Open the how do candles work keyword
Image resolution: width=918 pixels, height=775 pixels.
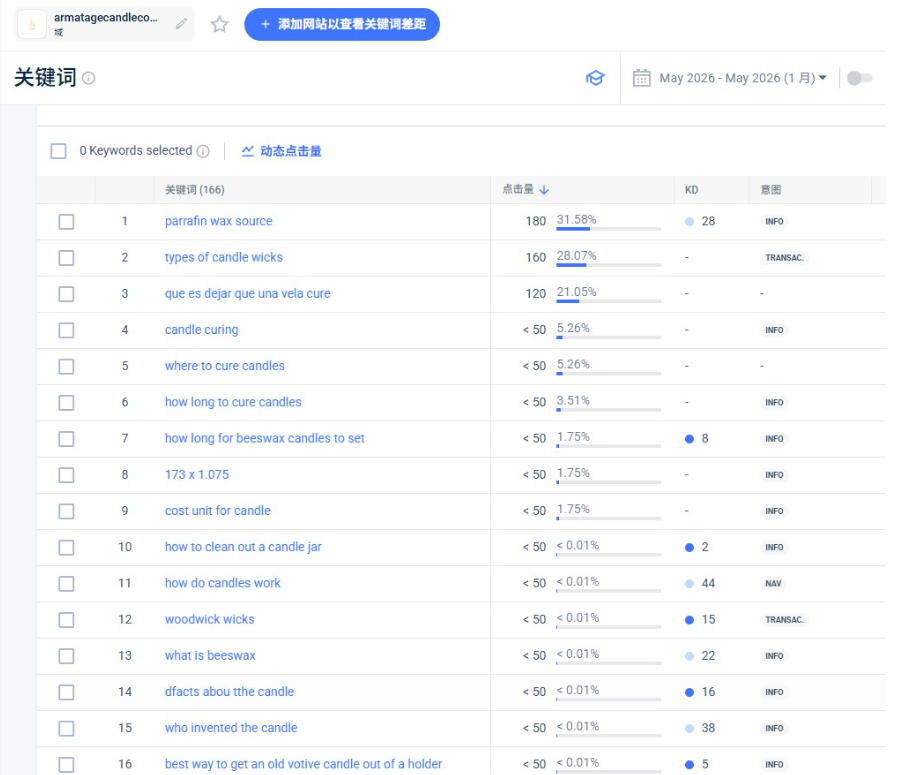tap(222, 583)
